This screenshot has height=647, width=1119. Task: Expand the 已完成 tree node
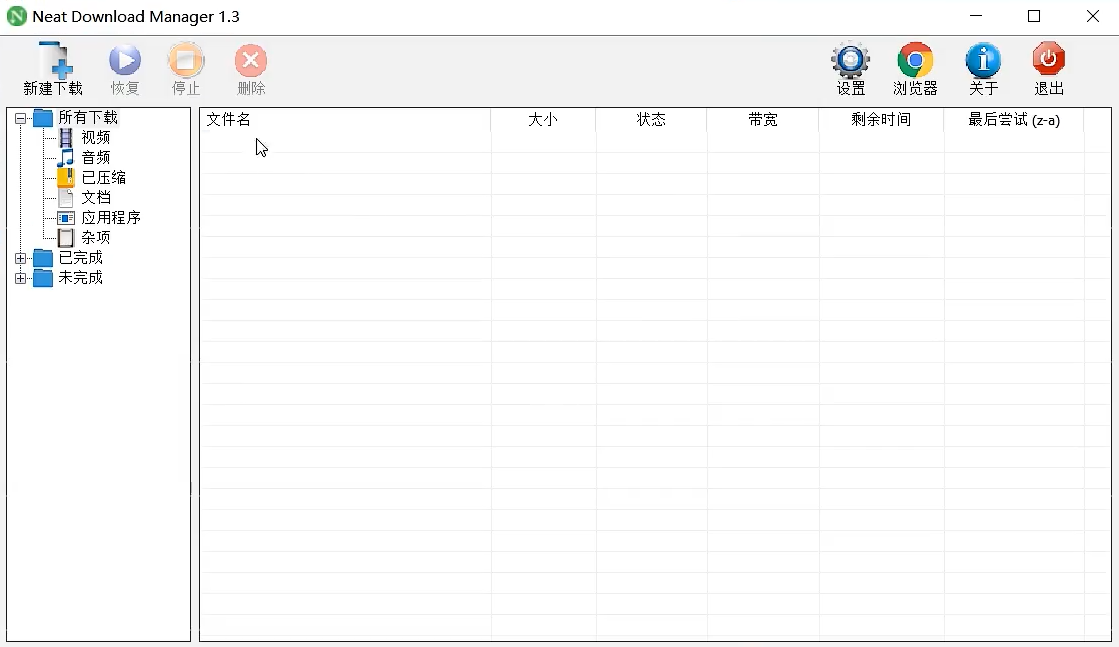(x=21, y=258)
